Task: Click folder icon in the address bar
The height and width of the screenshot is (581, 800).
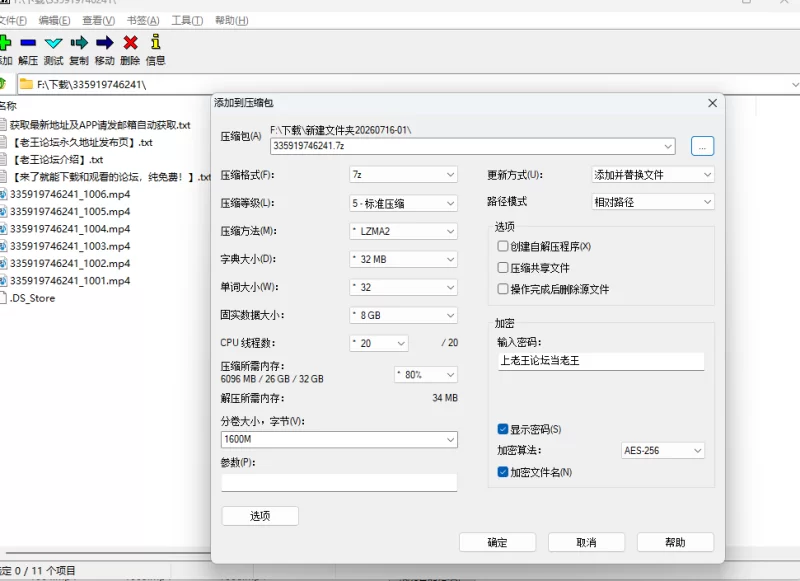Action: coord(26,84)
